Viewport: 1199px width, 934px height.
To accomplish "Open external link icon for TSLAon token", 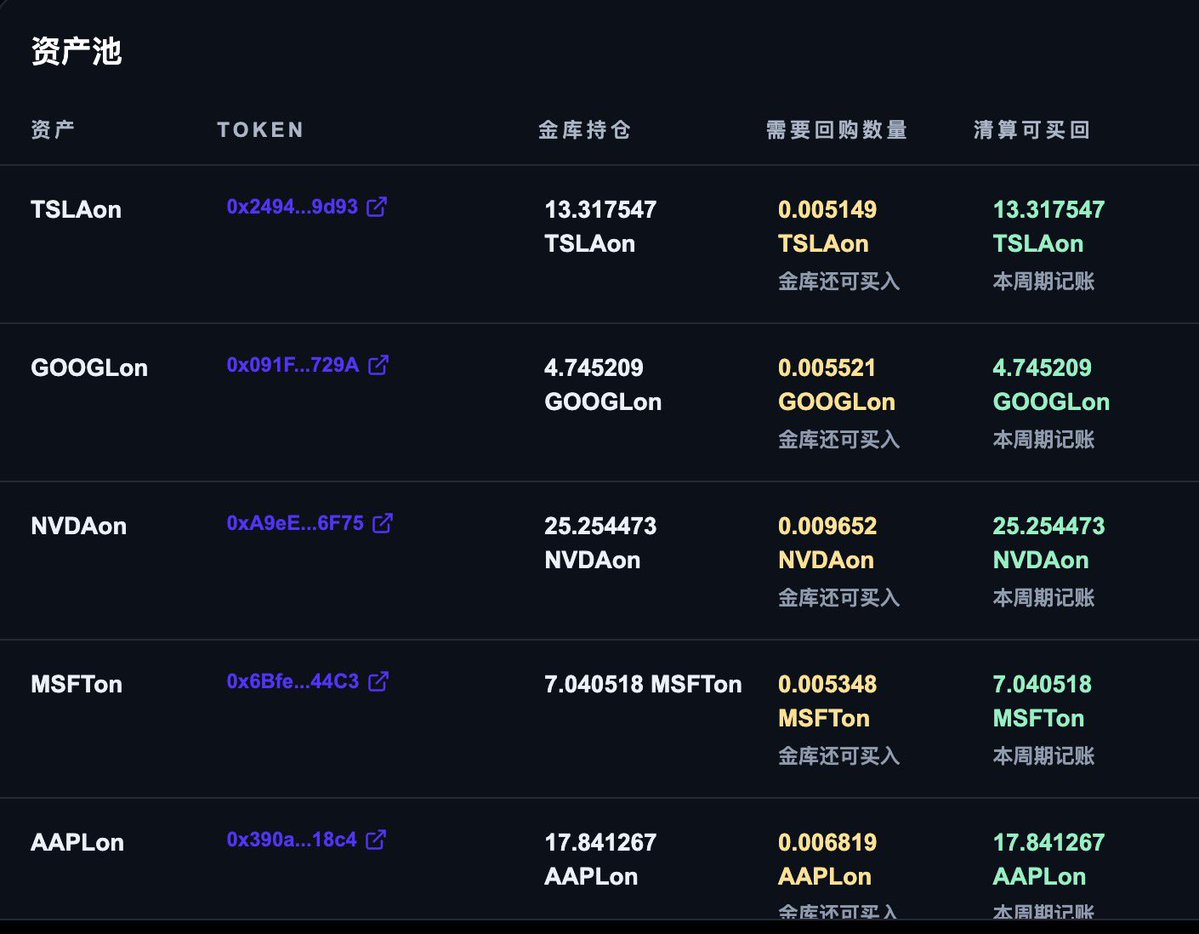I will tap(377, 207).
